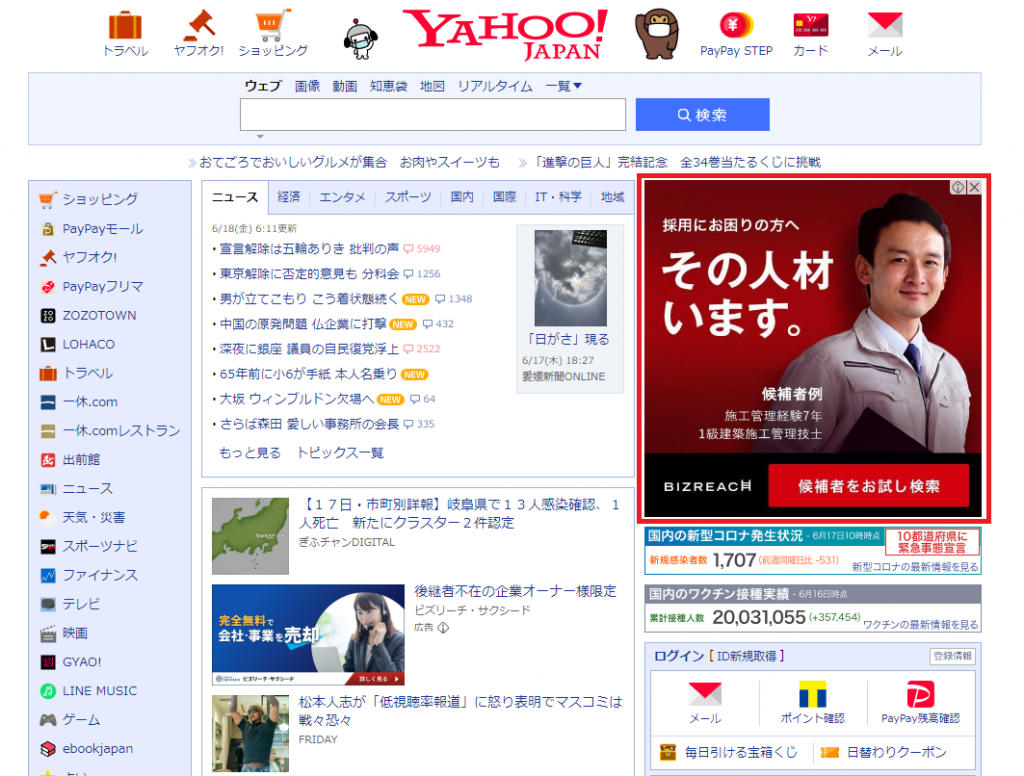
Task: Open the 会社・事業を売却 ad thumbnail
Action: [308, 635]
